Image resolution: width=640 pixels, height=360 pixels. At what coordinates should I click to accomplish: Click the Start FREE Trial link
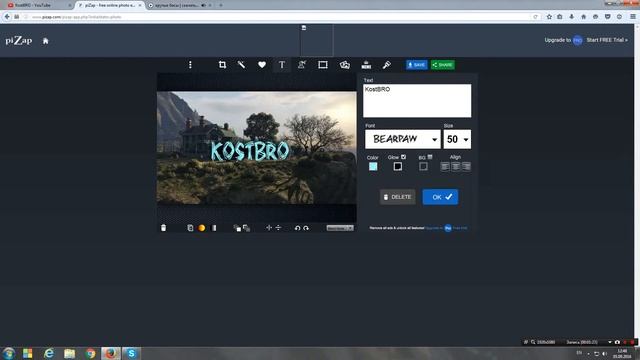(x=607, y=40)
